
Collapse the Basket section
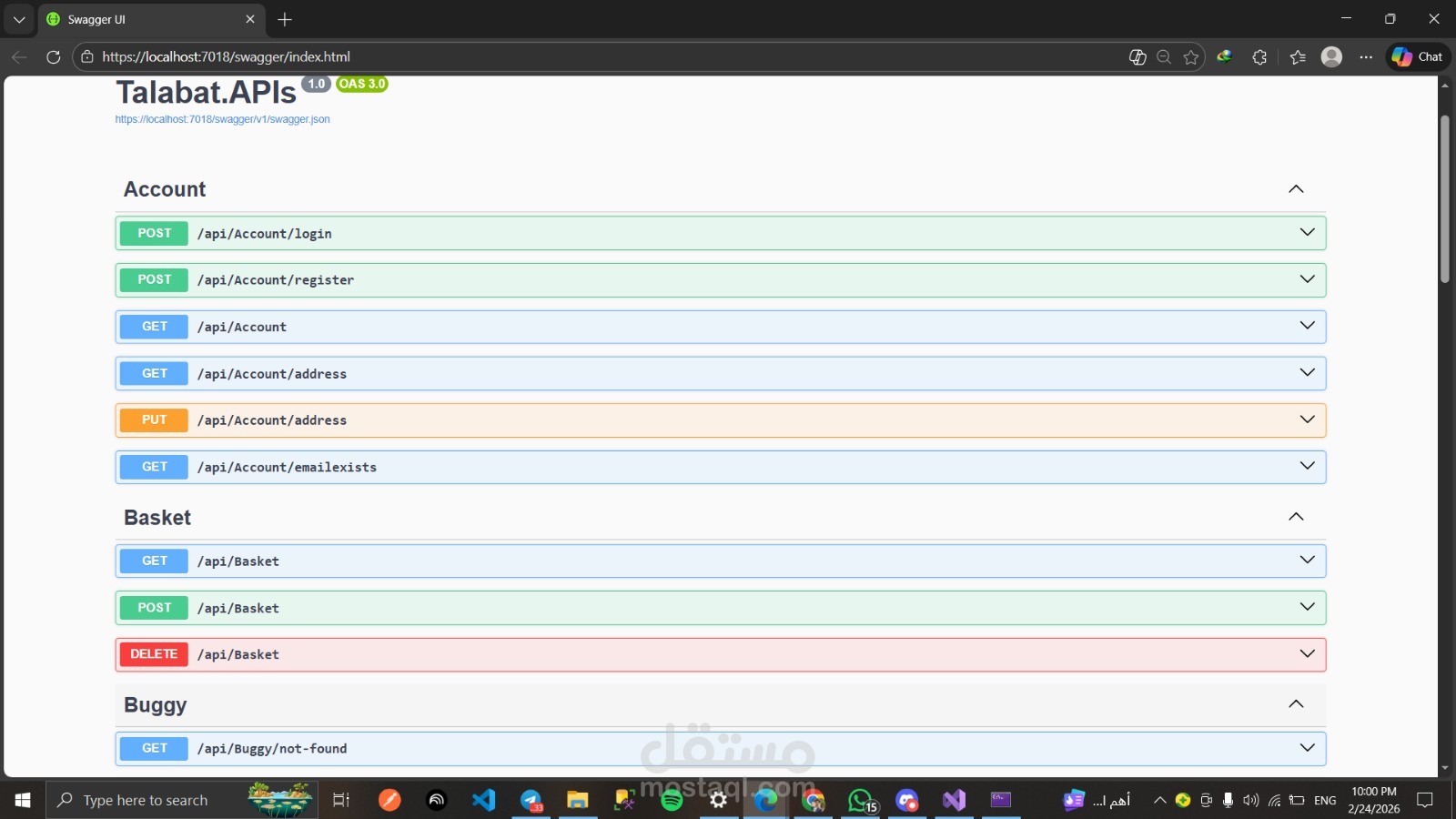click(1296, 517)
